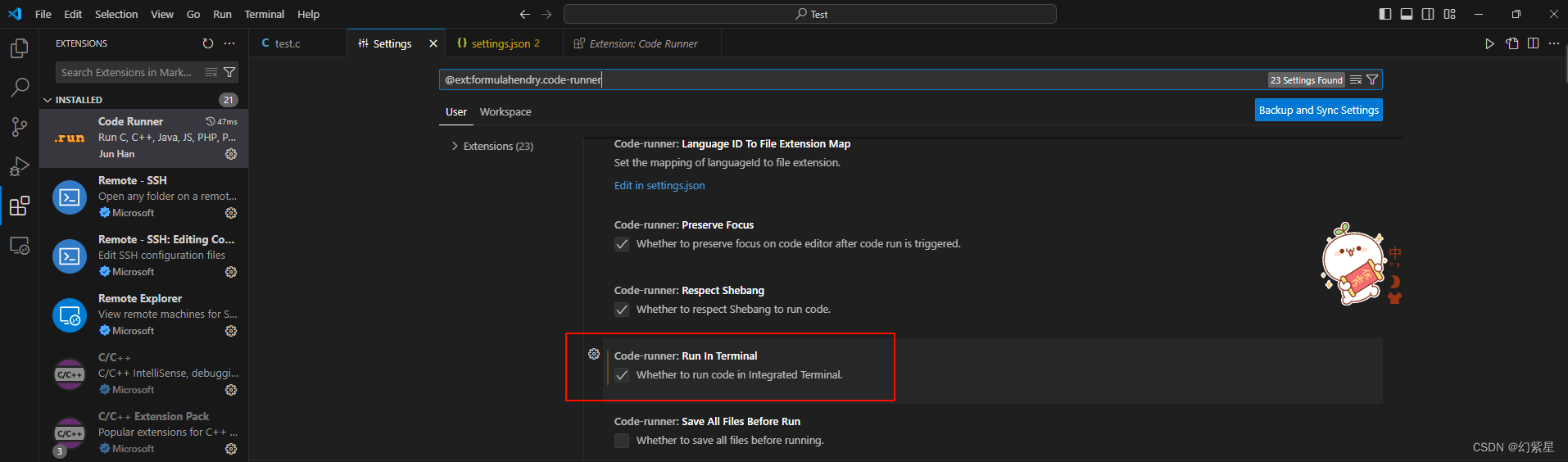Open Extensions panel more actions menu
This screenshot has width=1568, height=462.
pyautogui.click(x=229, y=43)
